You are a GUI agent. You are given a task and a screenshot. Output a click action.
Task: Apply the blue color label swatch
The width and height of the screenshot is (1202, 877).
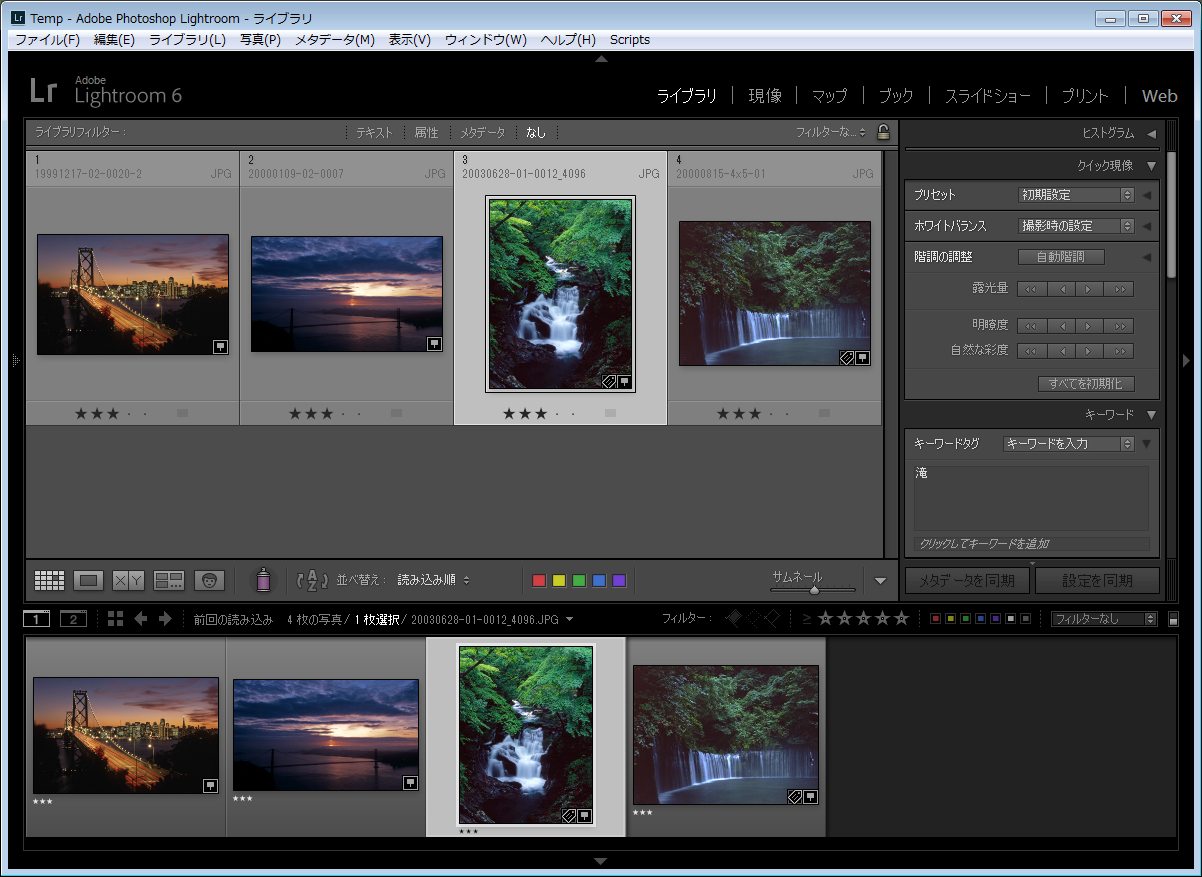point(599,581)
